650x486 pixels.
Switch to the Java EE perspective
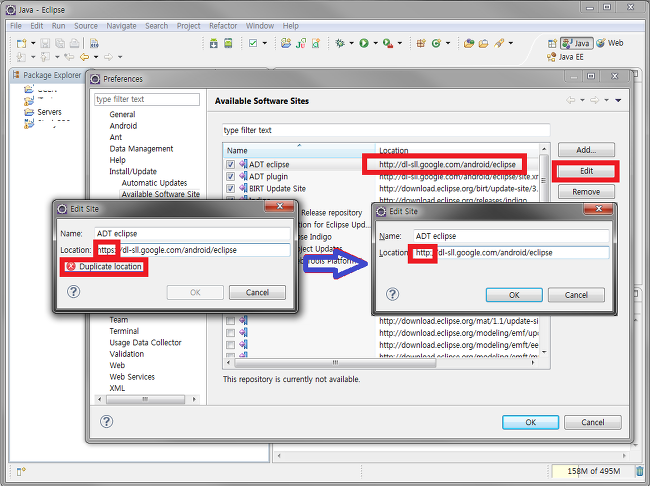565,57
